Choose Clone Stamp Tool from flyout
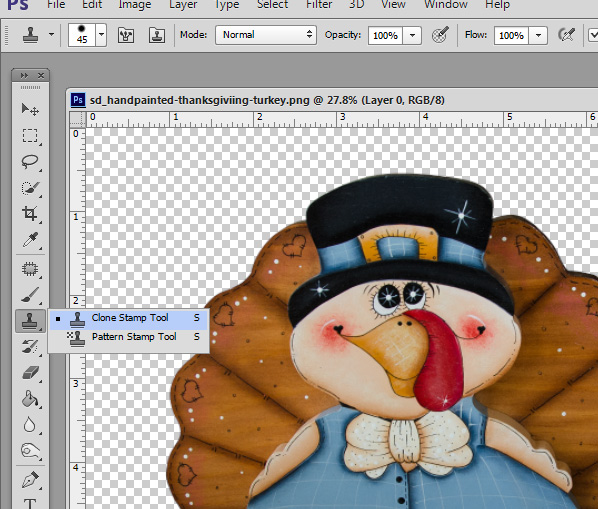Viewport: 598px width, 509px height. click(129, 318)
